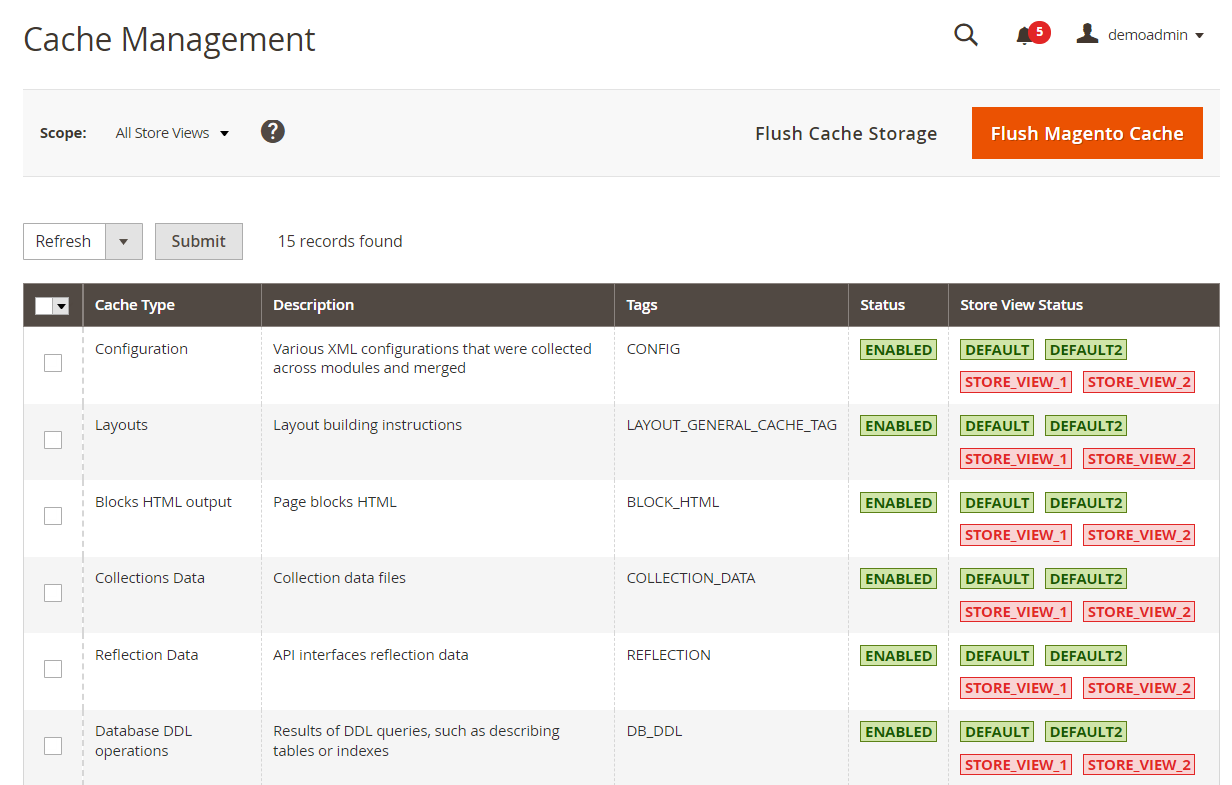
Task: Check the Configuration cache checkbox
Action: [53, 363]
